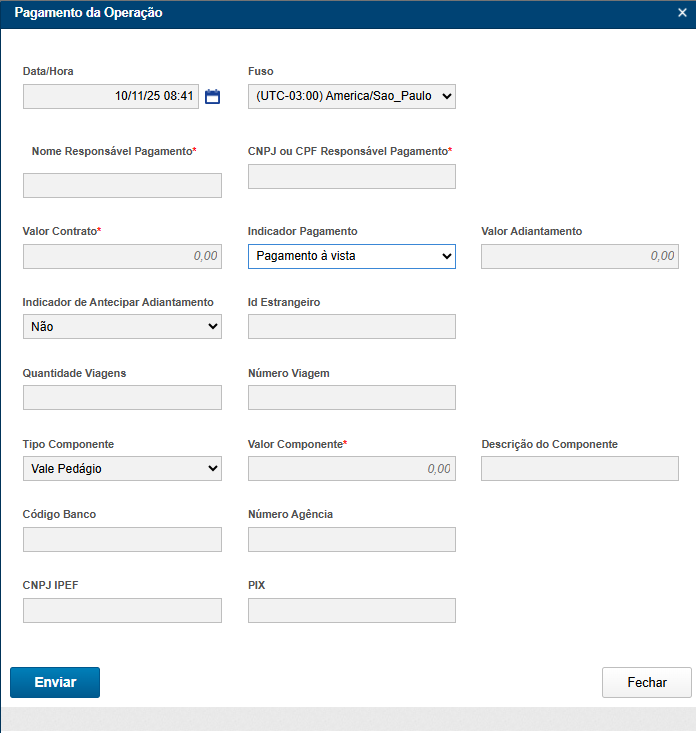This screenshot has width=696, height=733.
Task: Click the Data/Hora input field
Action: [x=110, y=96]
